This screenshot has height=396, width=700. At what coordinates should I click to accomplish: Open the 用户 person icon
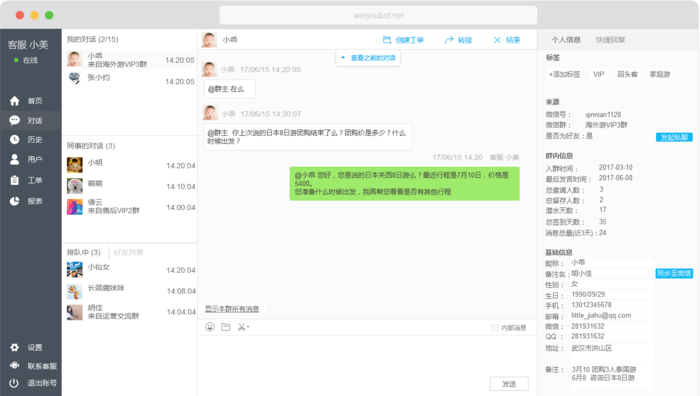[15, 159]
